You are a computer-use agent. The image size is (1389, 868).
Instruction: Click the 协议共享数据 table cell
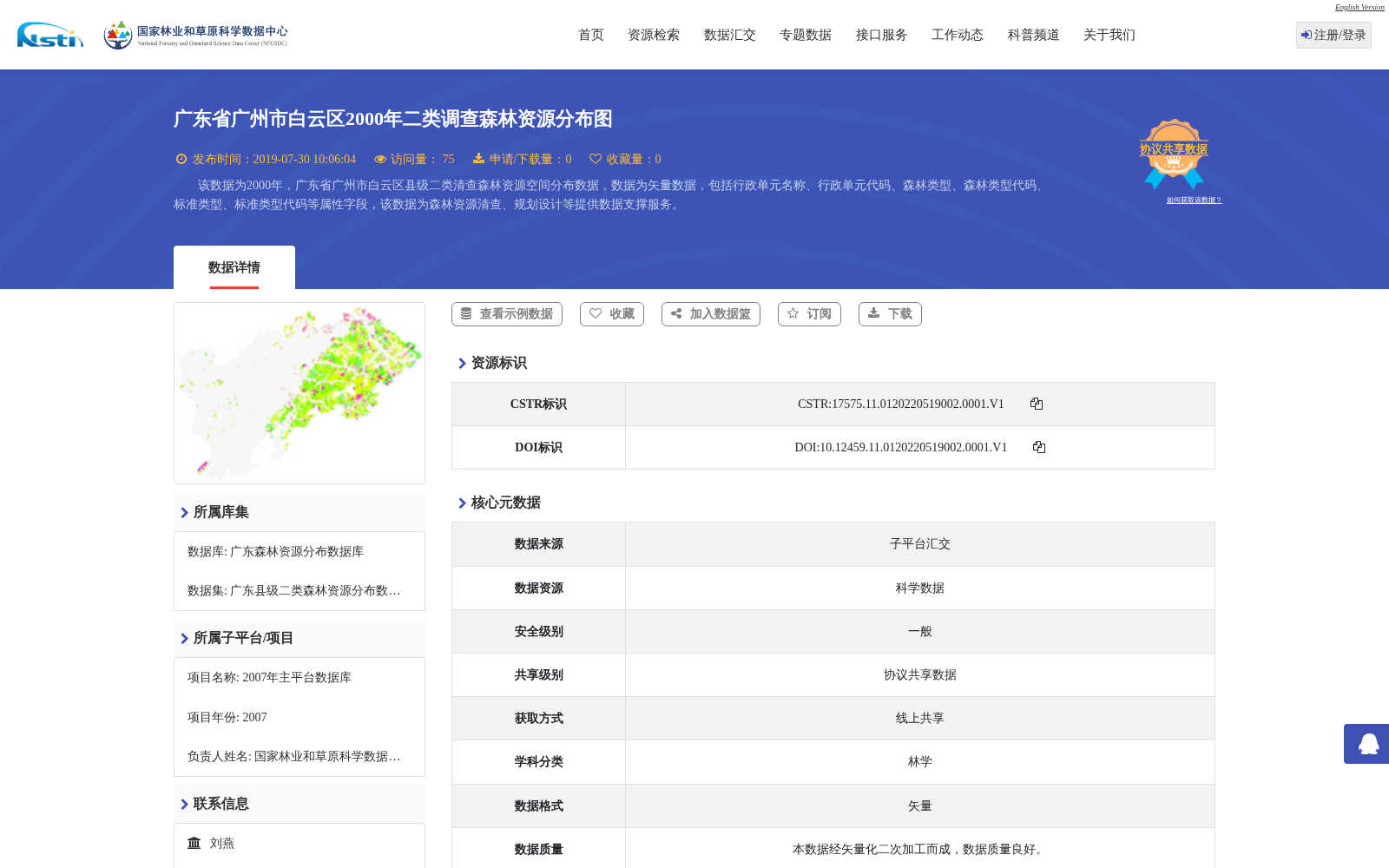point(920,675)
